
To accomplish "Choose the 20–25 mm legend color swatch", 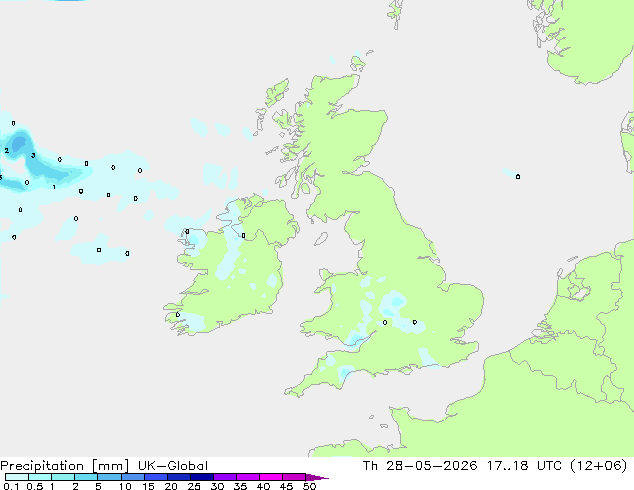I will [179, 477].
